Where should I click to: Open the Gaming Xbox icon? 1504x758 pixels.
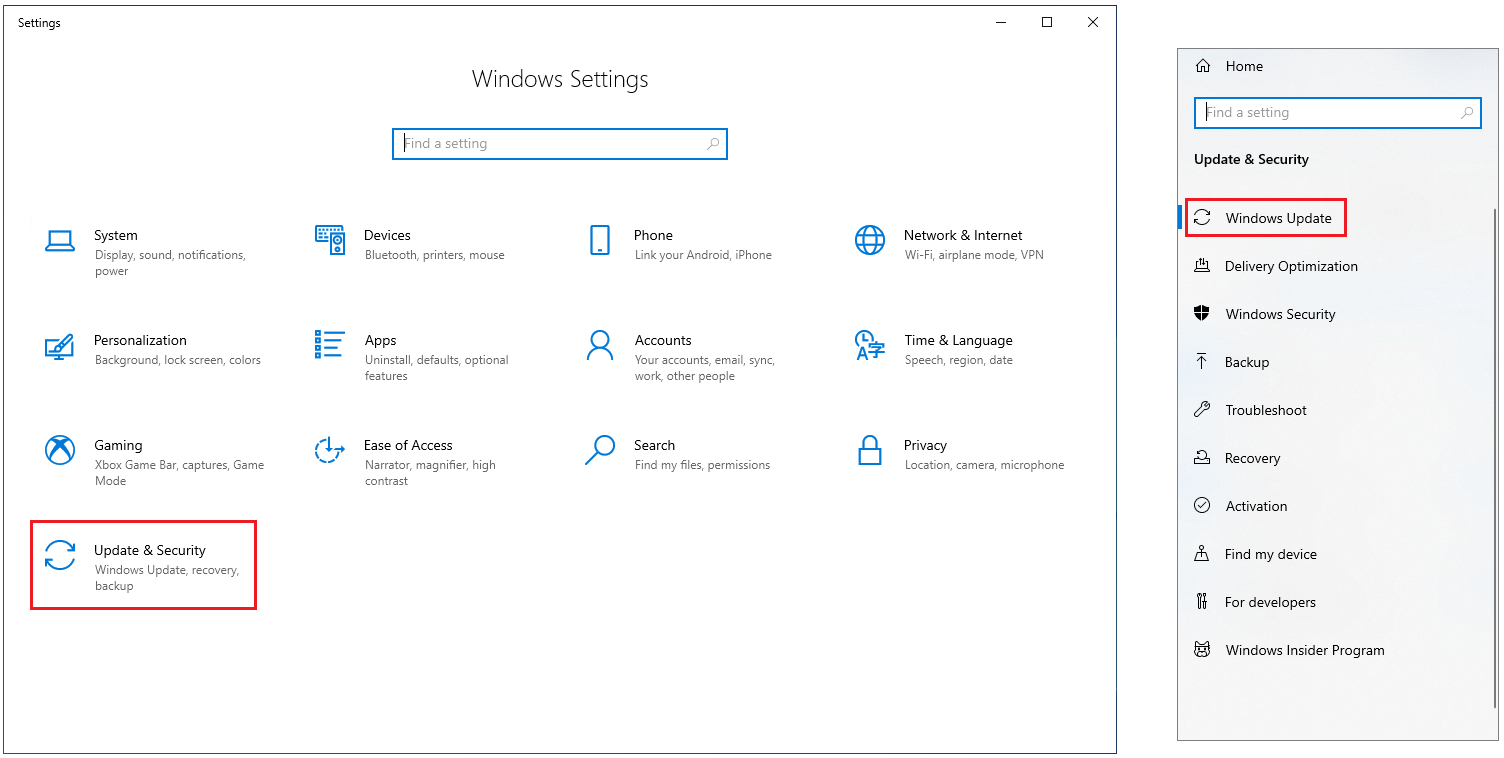click(60, 450)
